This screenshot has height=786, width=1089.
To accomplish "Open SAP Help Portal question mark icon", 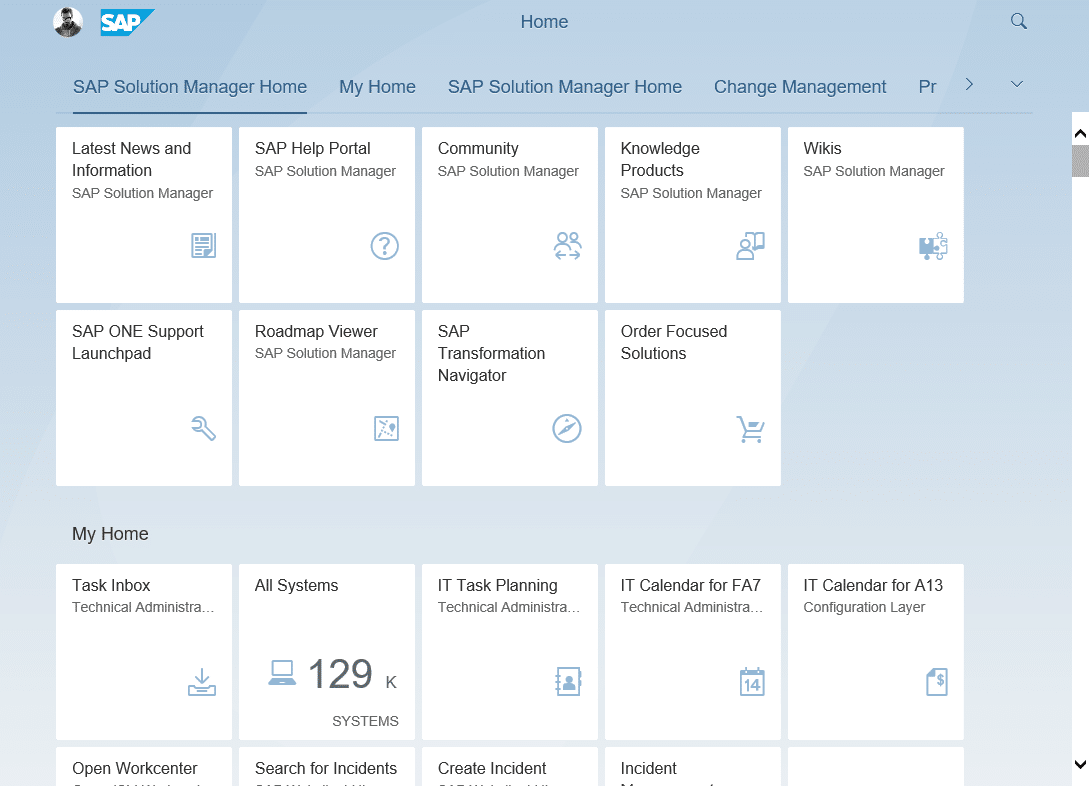I will [384, 246].
